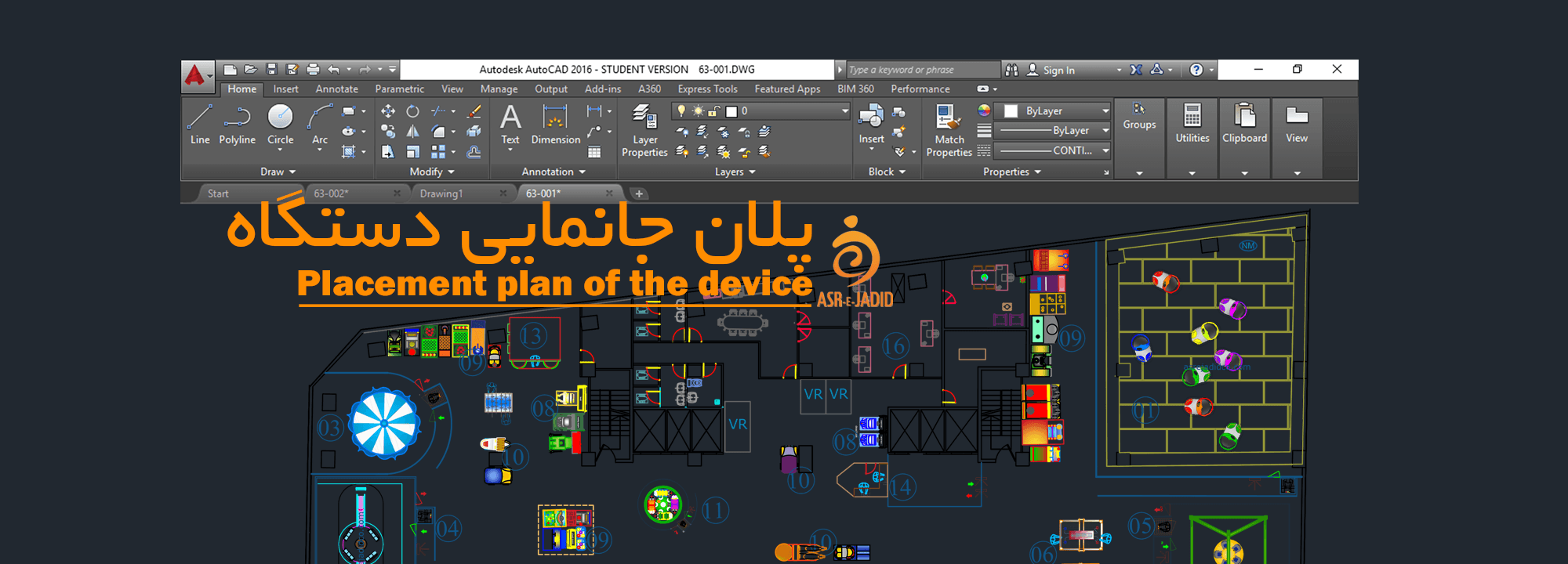Click the Circle tool icon
Viewport: 1568px width, 564px height.
(280, 117)
